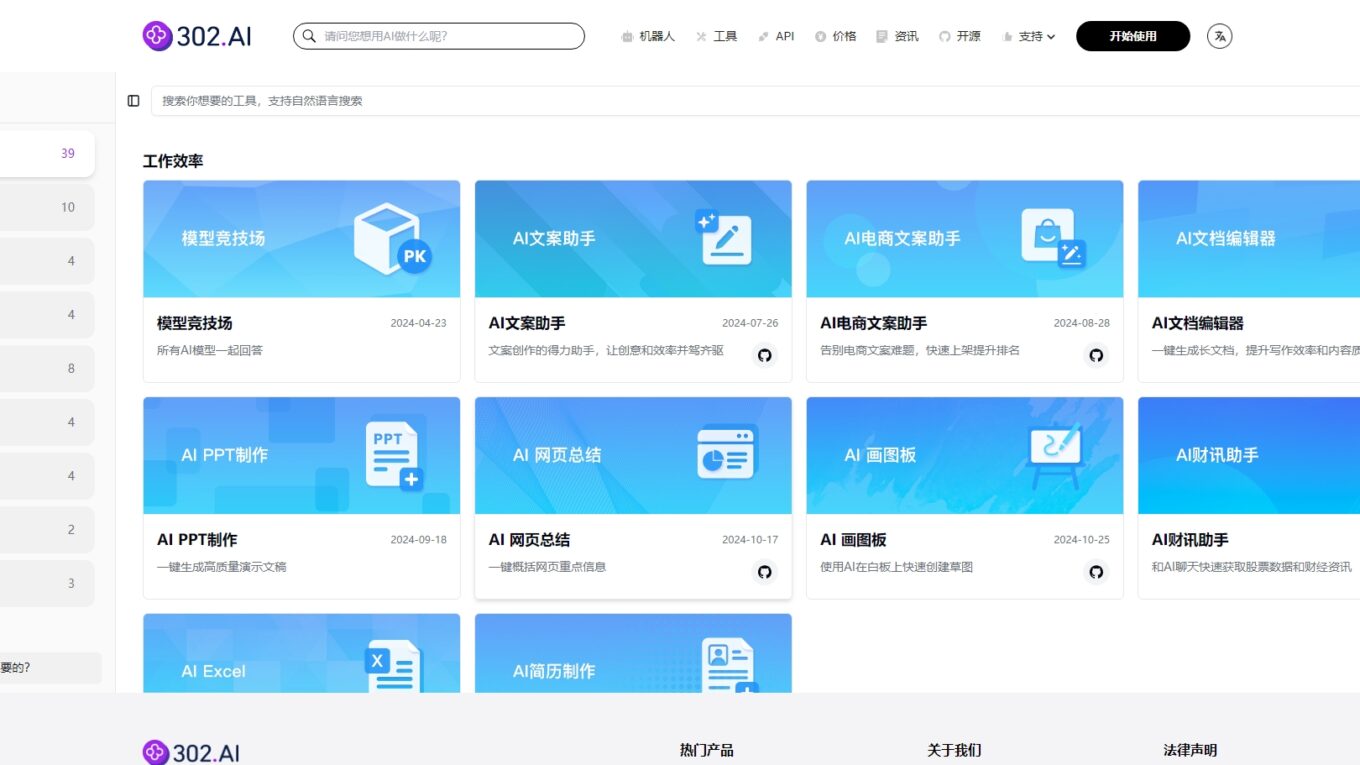Open the 资讯 menu item
The width and height of the screenshot is (1360, 765).
[x=897, y=36]
